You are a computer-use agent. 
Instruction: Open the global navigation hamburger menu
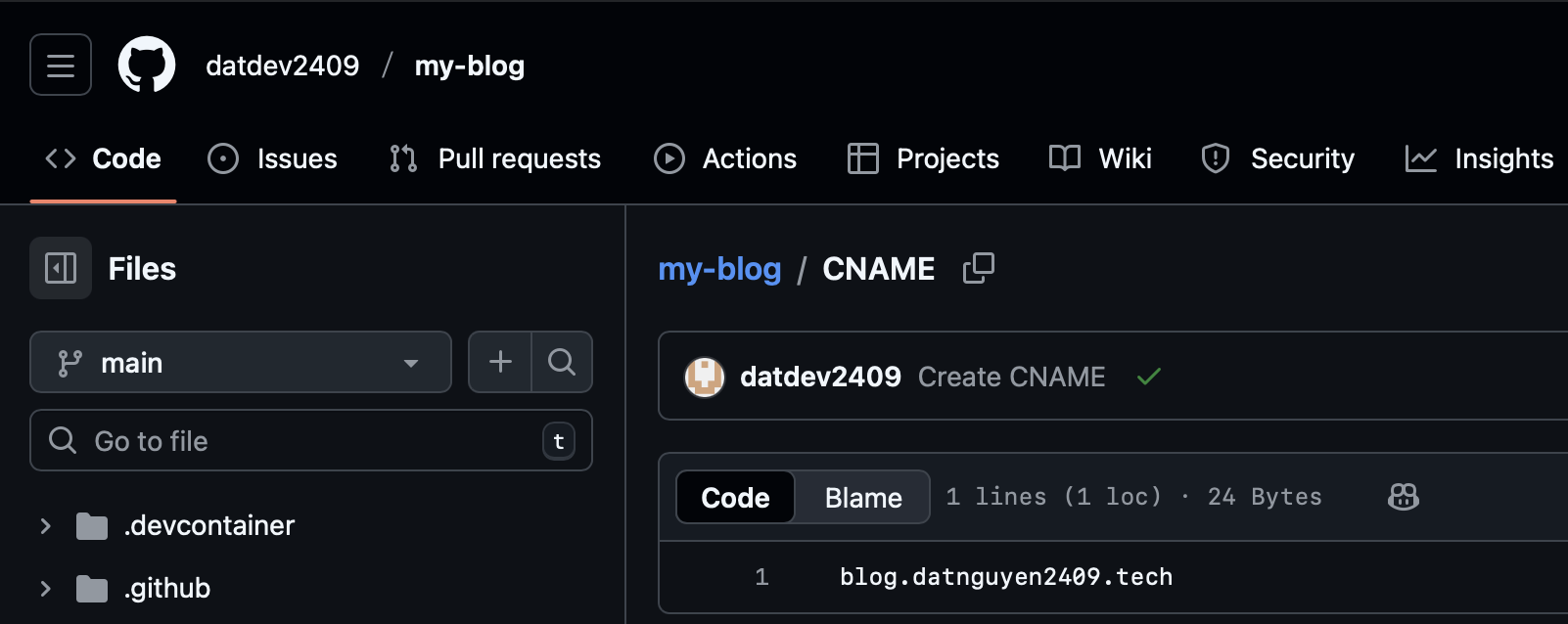[x=61, y=65]
